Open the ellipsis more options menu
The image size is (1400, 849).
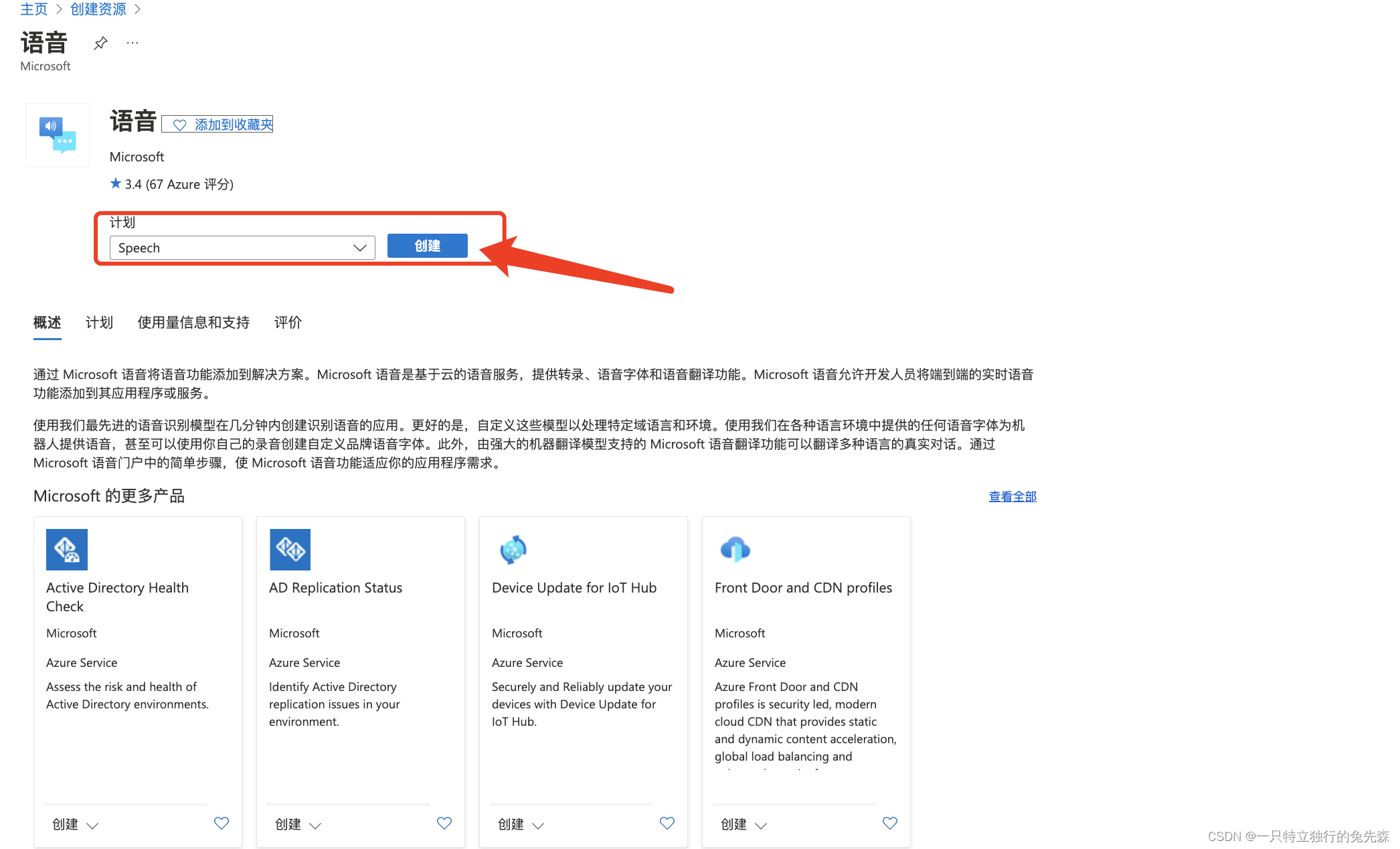click(x=133, y=44)
